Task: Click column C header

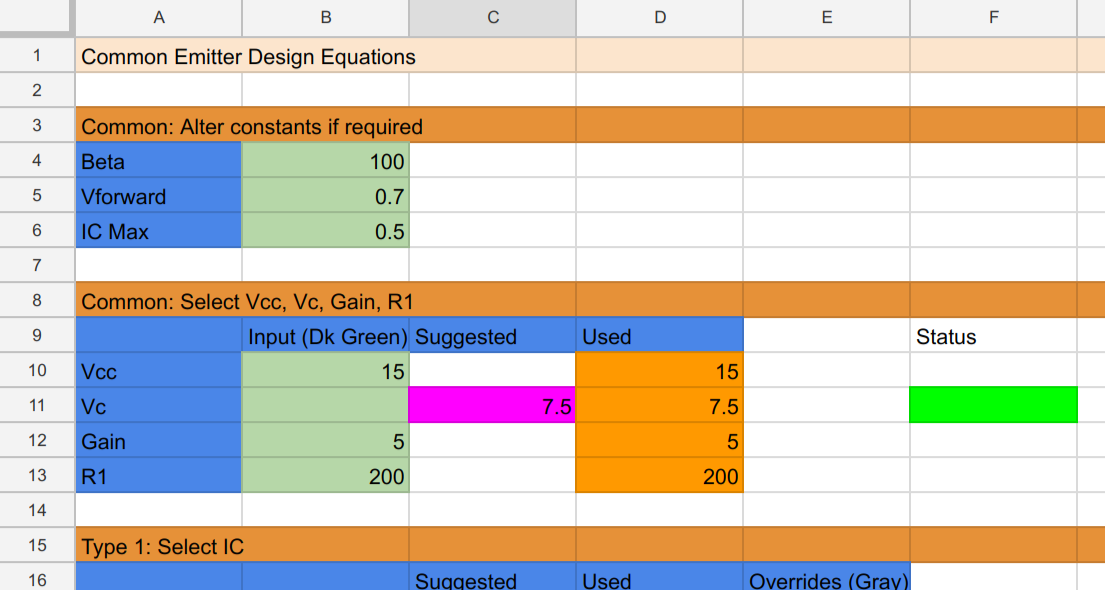Action: pyautogui.click(x=492, y=18)
